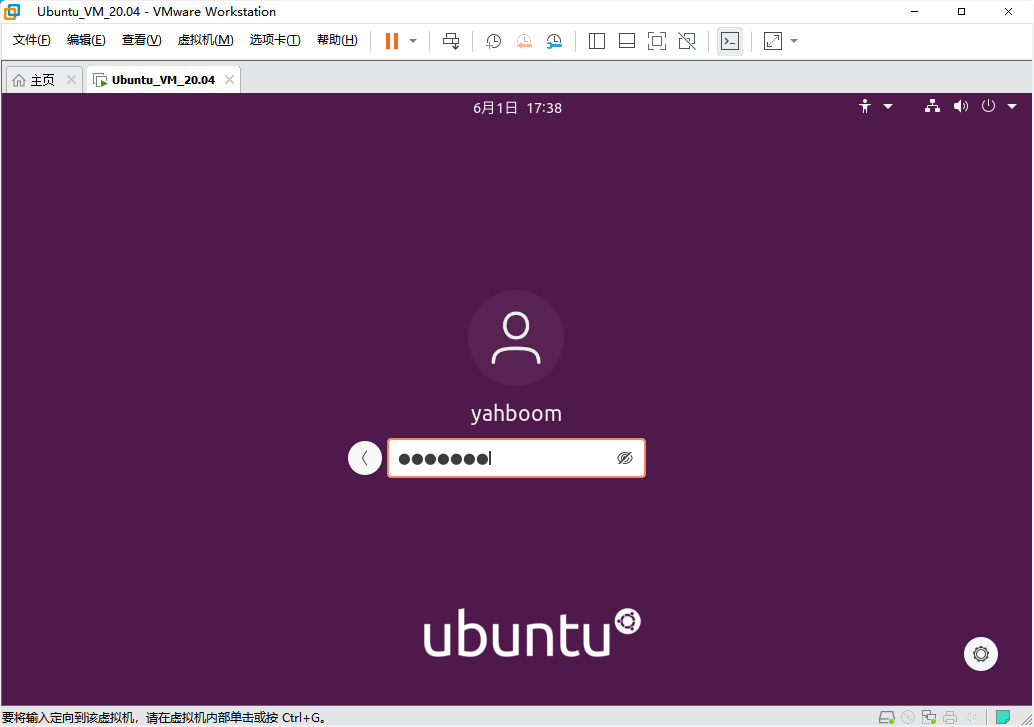1034x727 pixels.
Task: Click the hard disk status bar icon
Action: (887, 717)
